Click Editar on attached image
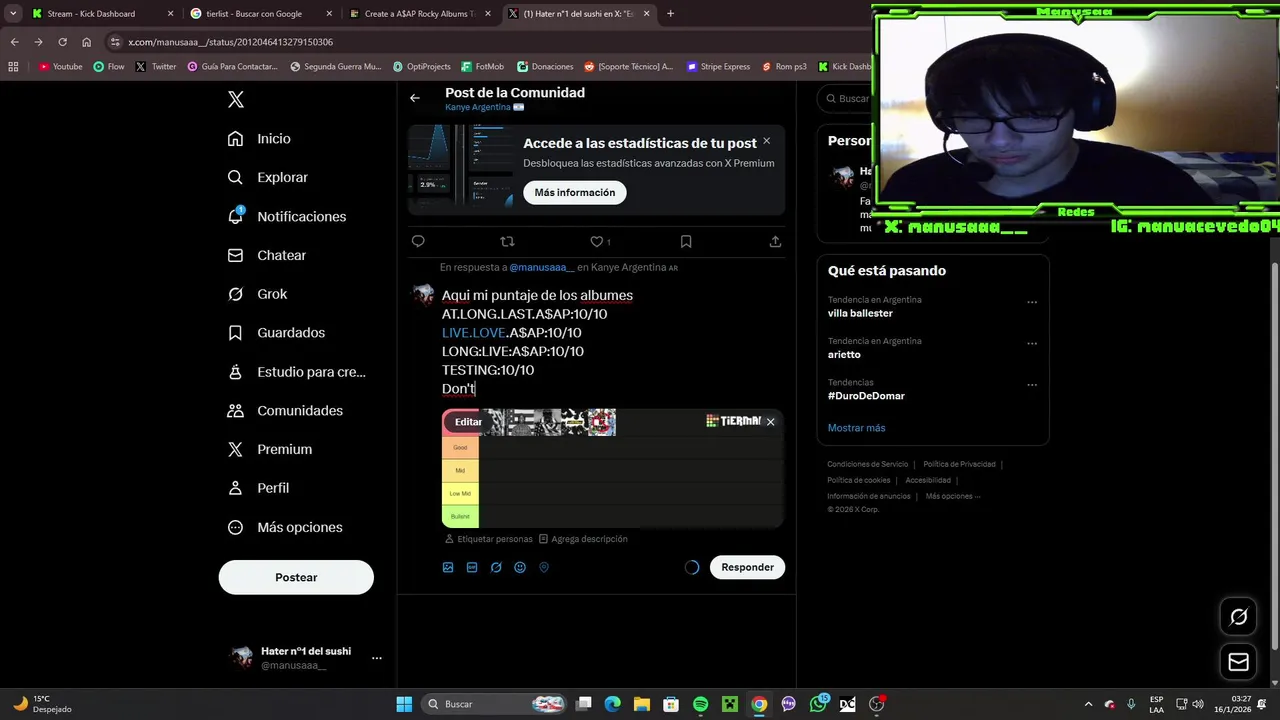 tap(468, 422)
